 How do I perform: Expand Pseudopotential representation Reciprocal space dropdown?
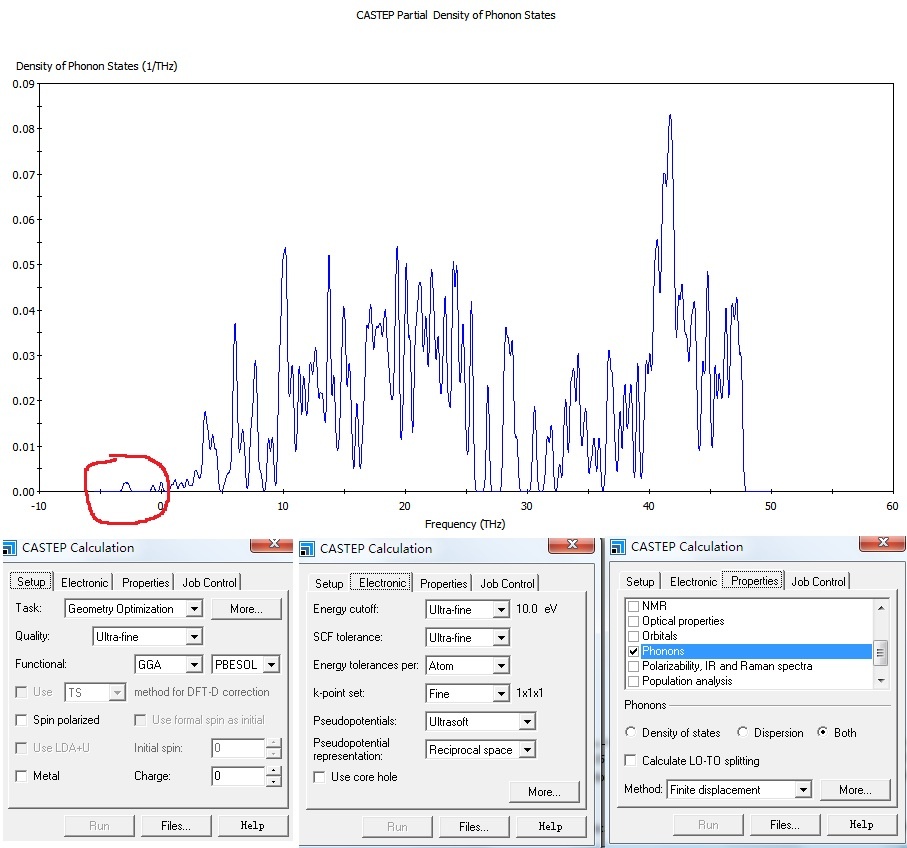tap(527, 750)
